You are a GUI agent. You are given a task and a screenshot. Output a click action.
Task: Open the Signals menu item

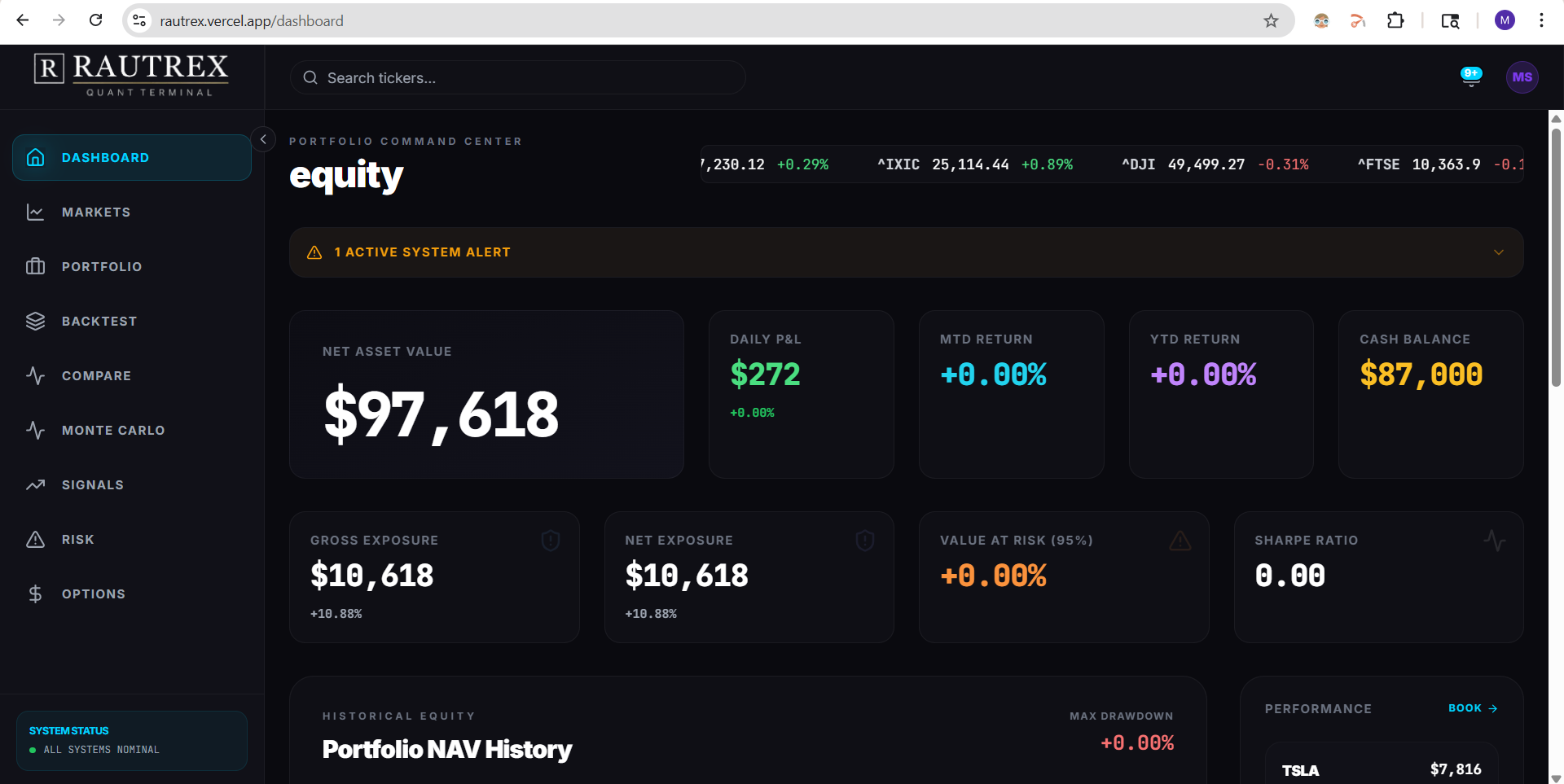(132, 484)
